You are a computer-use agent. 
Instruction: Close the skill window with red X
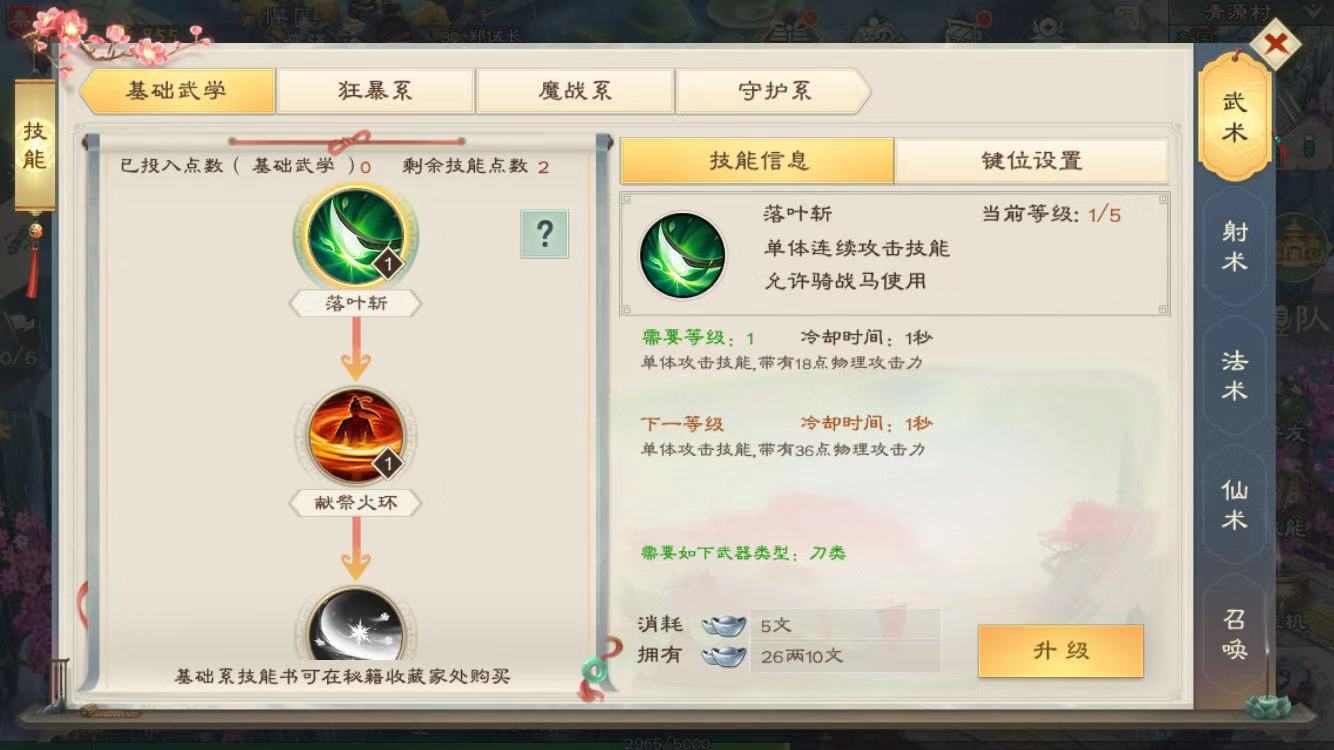tap(1276, 43)
